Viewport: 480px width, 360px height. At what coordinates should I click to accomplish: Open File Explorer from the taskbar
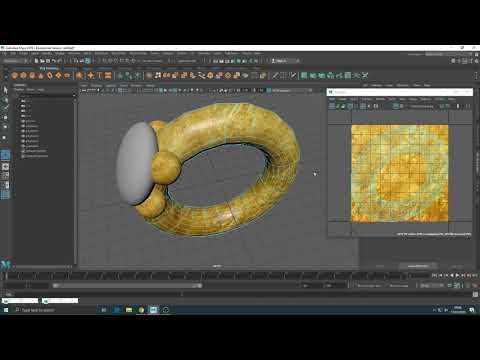click(x=129, y=310)
